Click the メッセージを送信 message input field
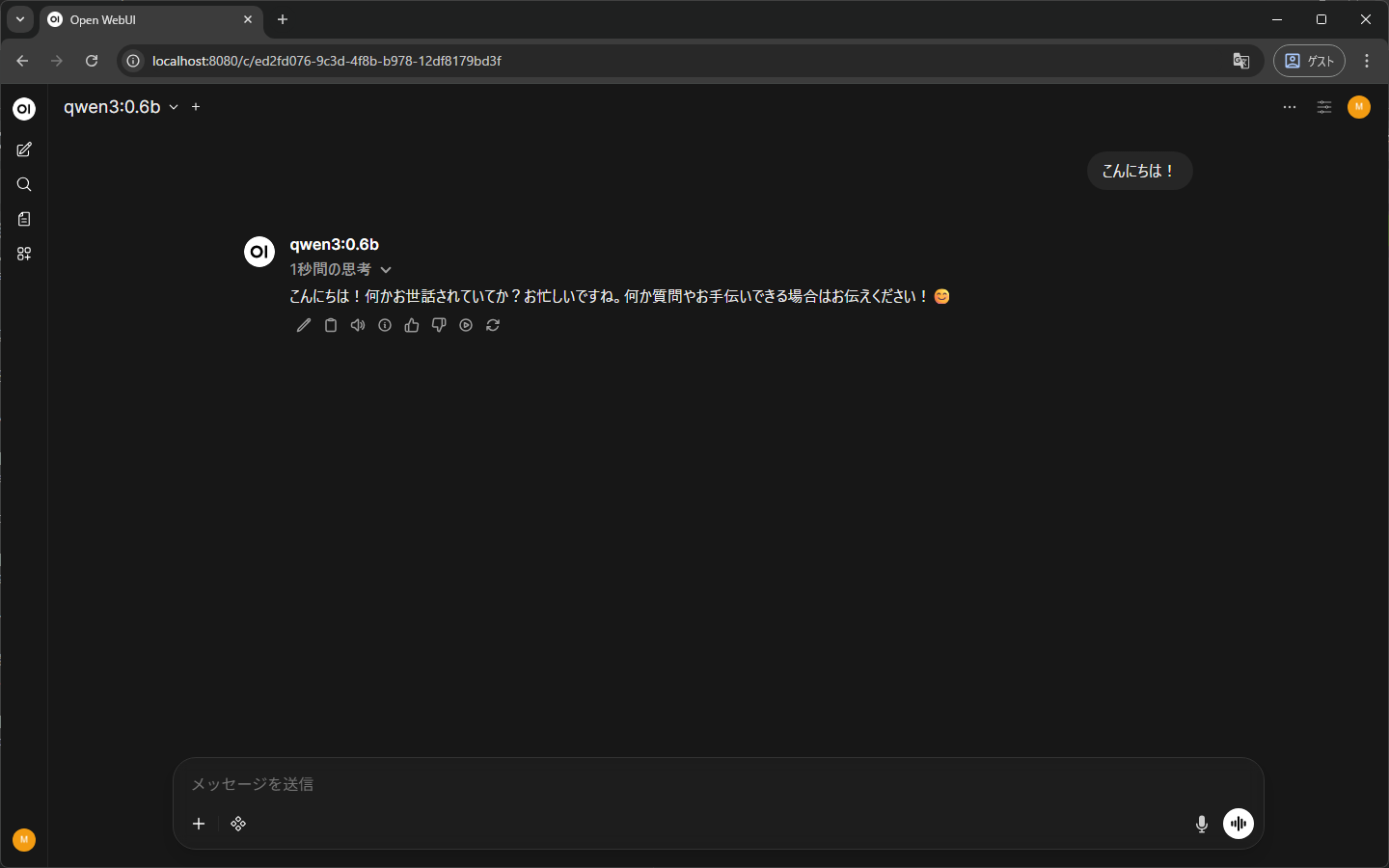The width and height of the screenshot is (1389, 868). (x=718, y=784)
